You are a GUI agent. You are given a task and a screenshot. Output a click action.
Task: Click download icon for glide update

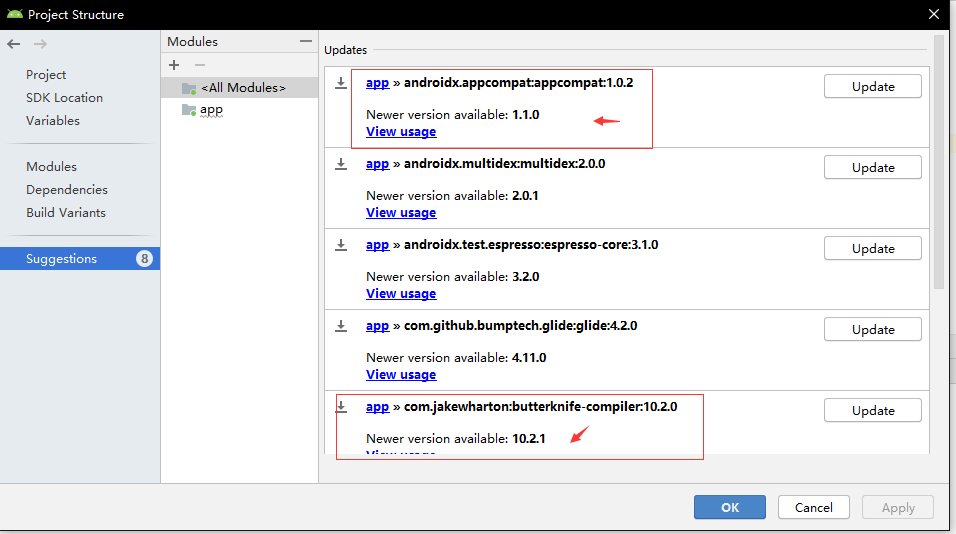coord(341,326)
